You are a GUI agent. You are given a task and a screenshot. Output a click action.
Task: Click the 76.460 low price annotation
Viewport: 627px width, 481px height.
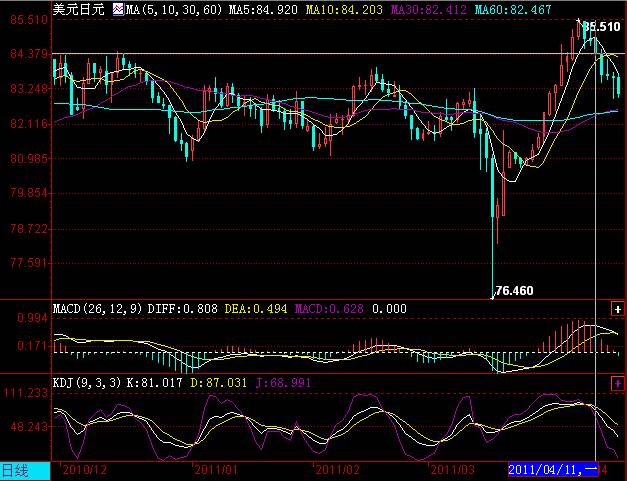[x=514, y=291]
